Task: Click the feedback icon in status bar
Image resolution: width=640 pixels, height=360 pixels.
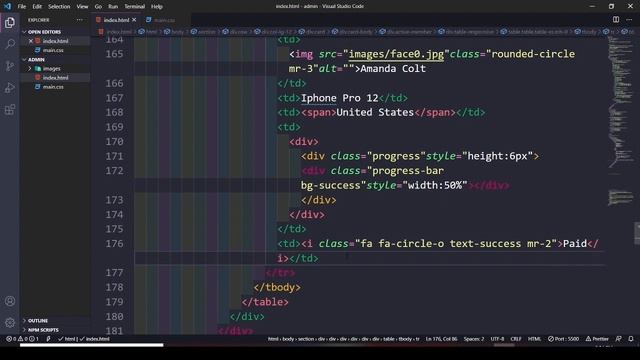Action: coord(619,339)
